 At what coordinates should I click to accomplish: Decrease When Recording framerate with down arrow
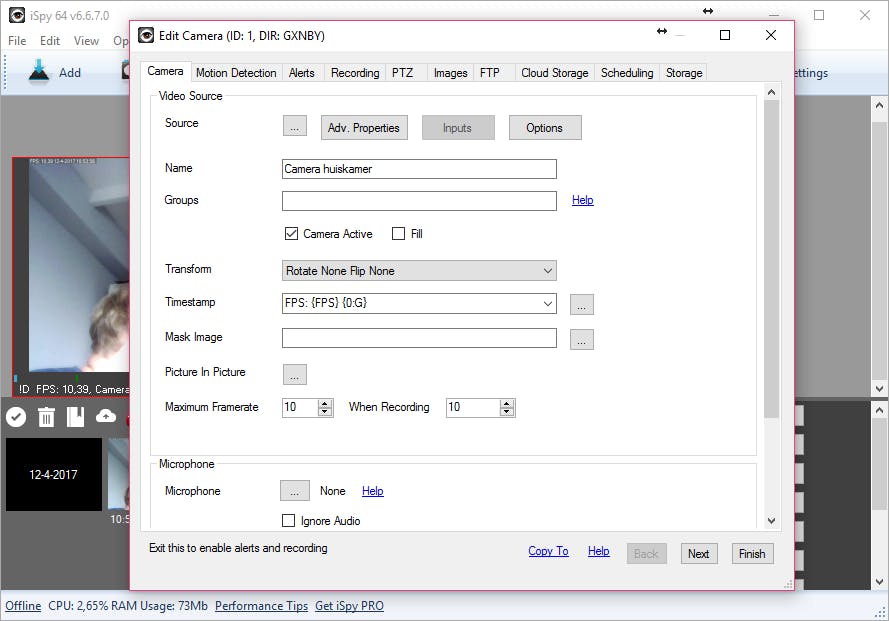click(507, 412)
